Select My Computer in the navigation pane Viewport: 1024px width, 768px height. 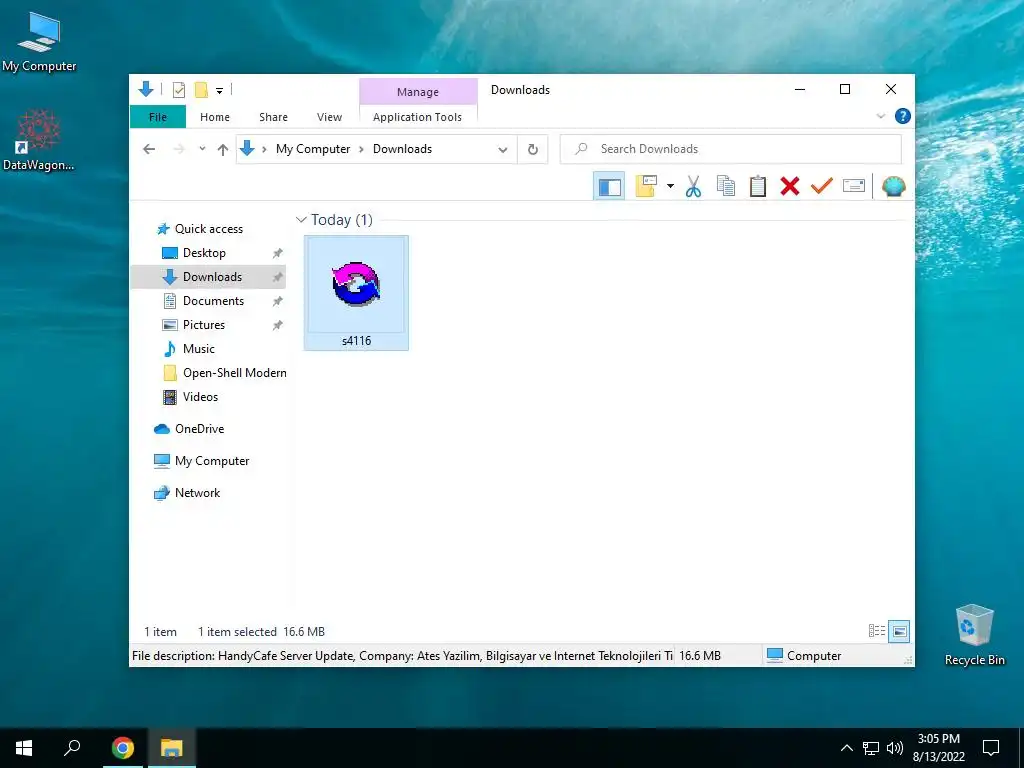[x=212, y=461]
